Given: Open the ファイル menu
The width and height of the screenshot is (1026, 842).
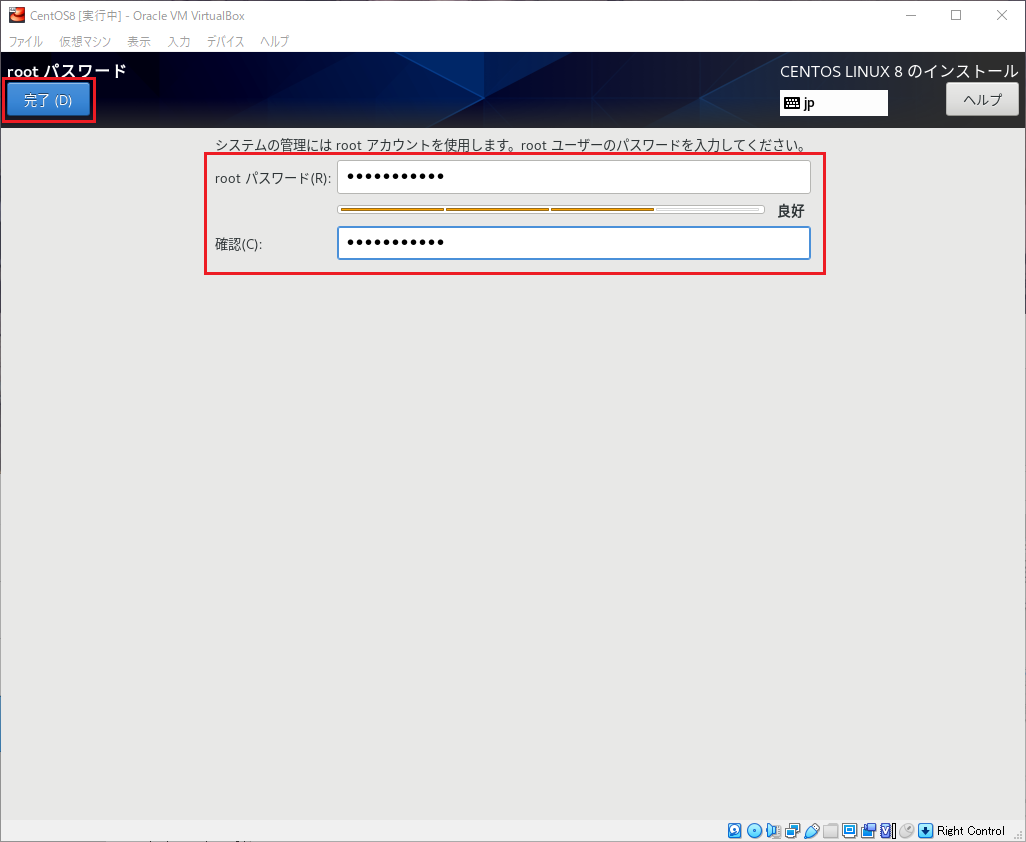Looking at the screenshot, I should [26, 41].
